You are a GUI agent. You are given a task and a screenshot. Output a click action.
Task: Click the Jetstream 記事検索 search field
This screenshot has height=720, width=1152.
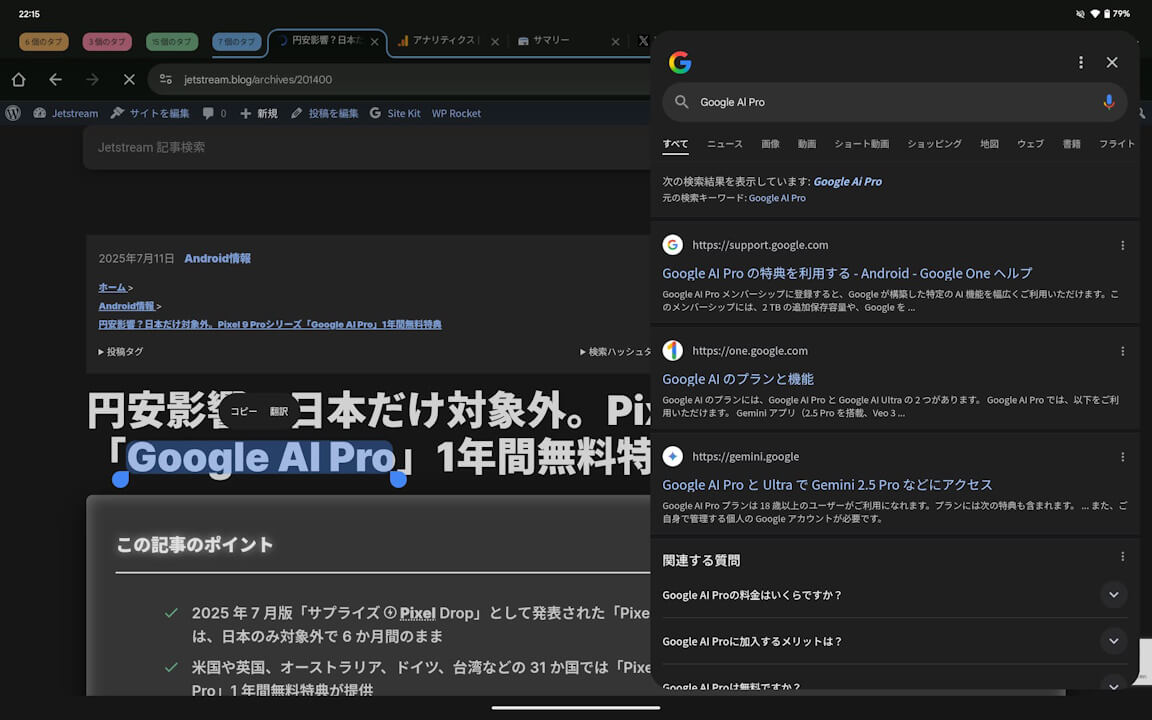pos(367,148)
